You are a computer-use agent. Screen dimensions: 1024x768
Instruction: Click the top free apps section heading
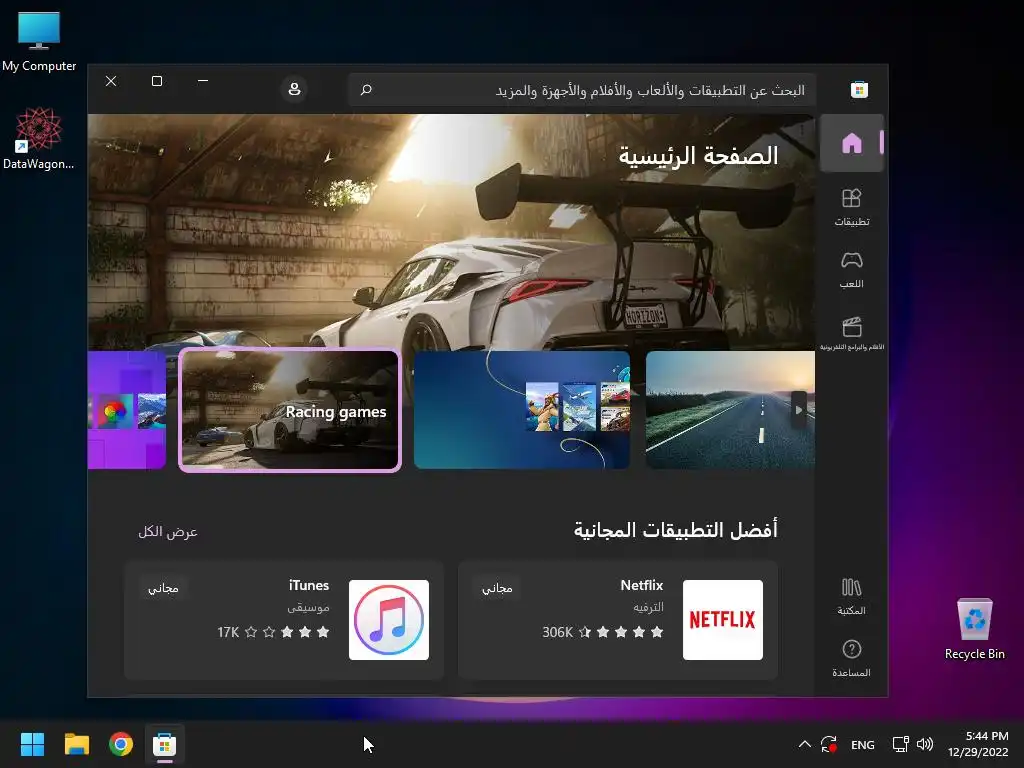pos(676,530)
